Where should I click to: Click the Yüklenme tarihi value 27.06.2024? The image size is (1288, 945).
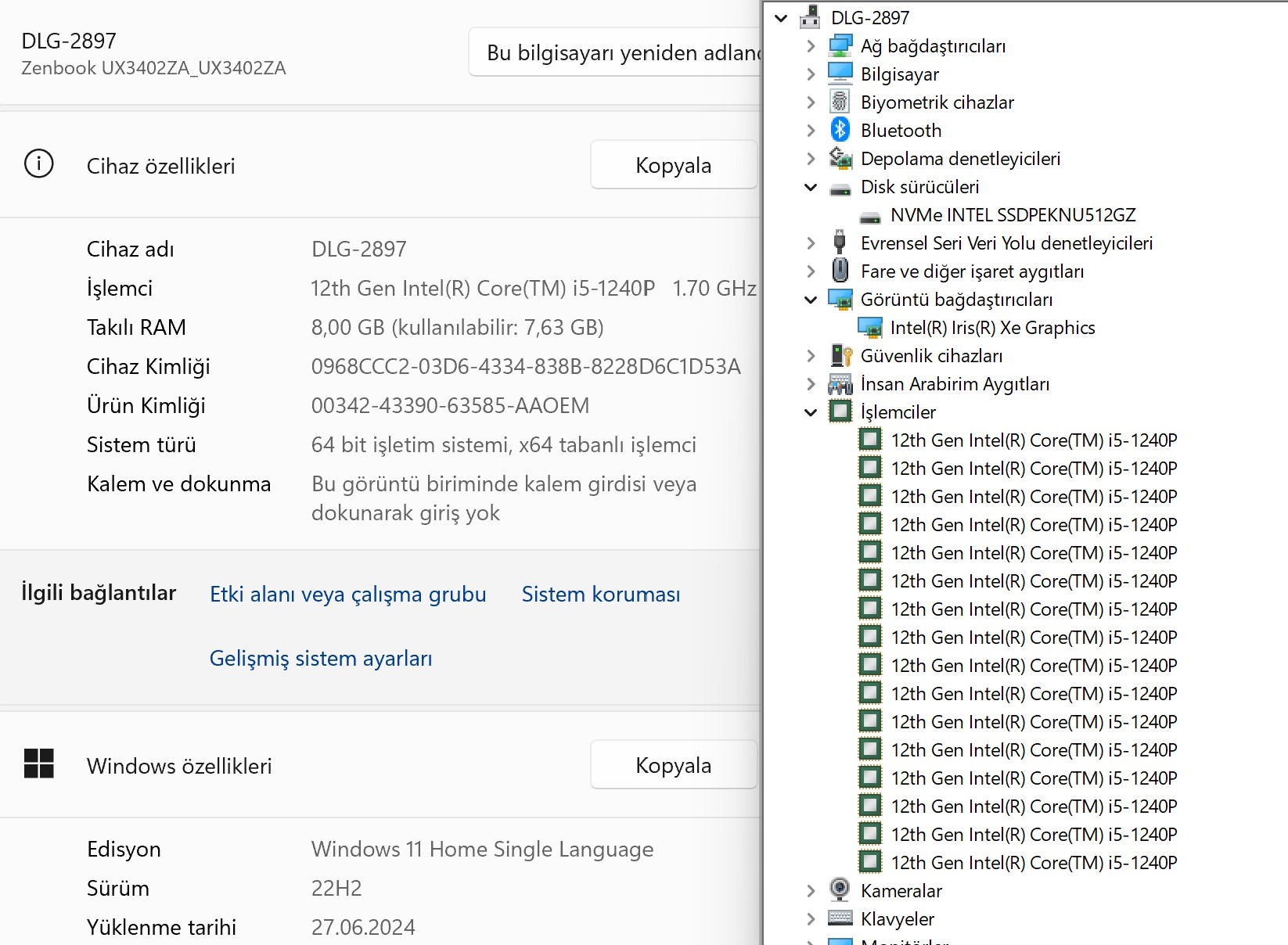[x=363, y=927]
